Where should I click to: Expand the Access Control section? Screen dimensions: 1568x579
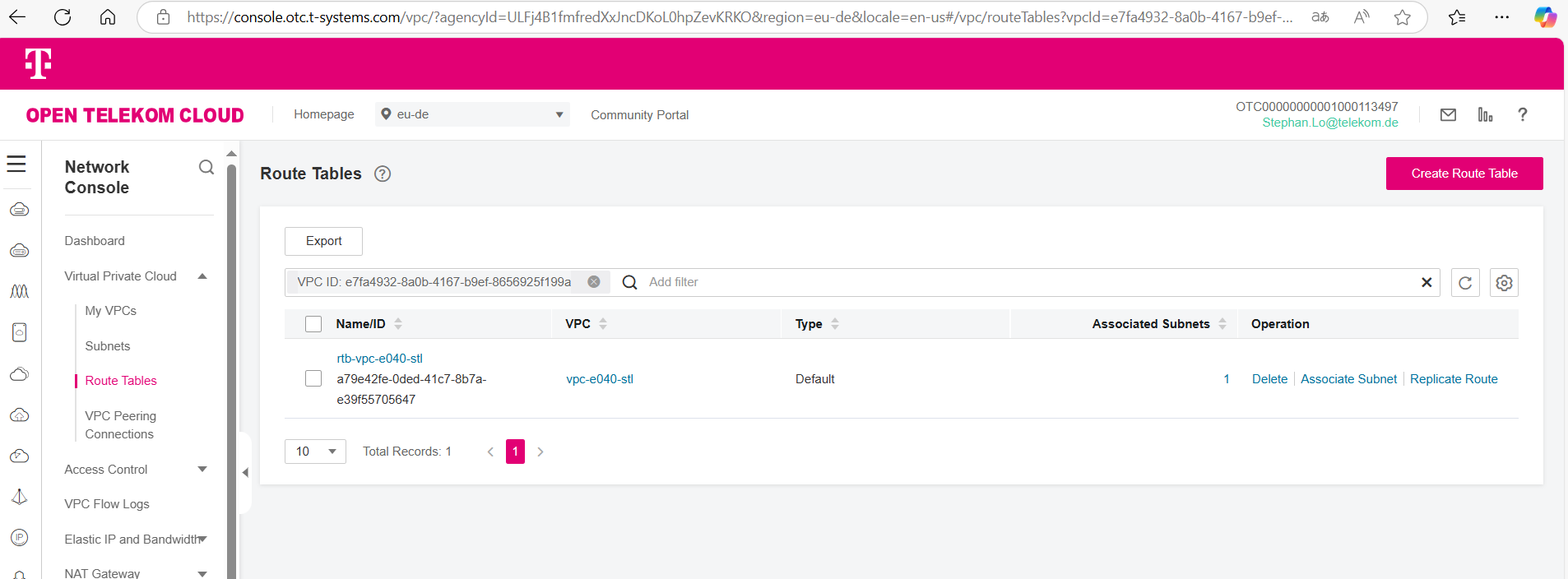click(x=202, y=470)
